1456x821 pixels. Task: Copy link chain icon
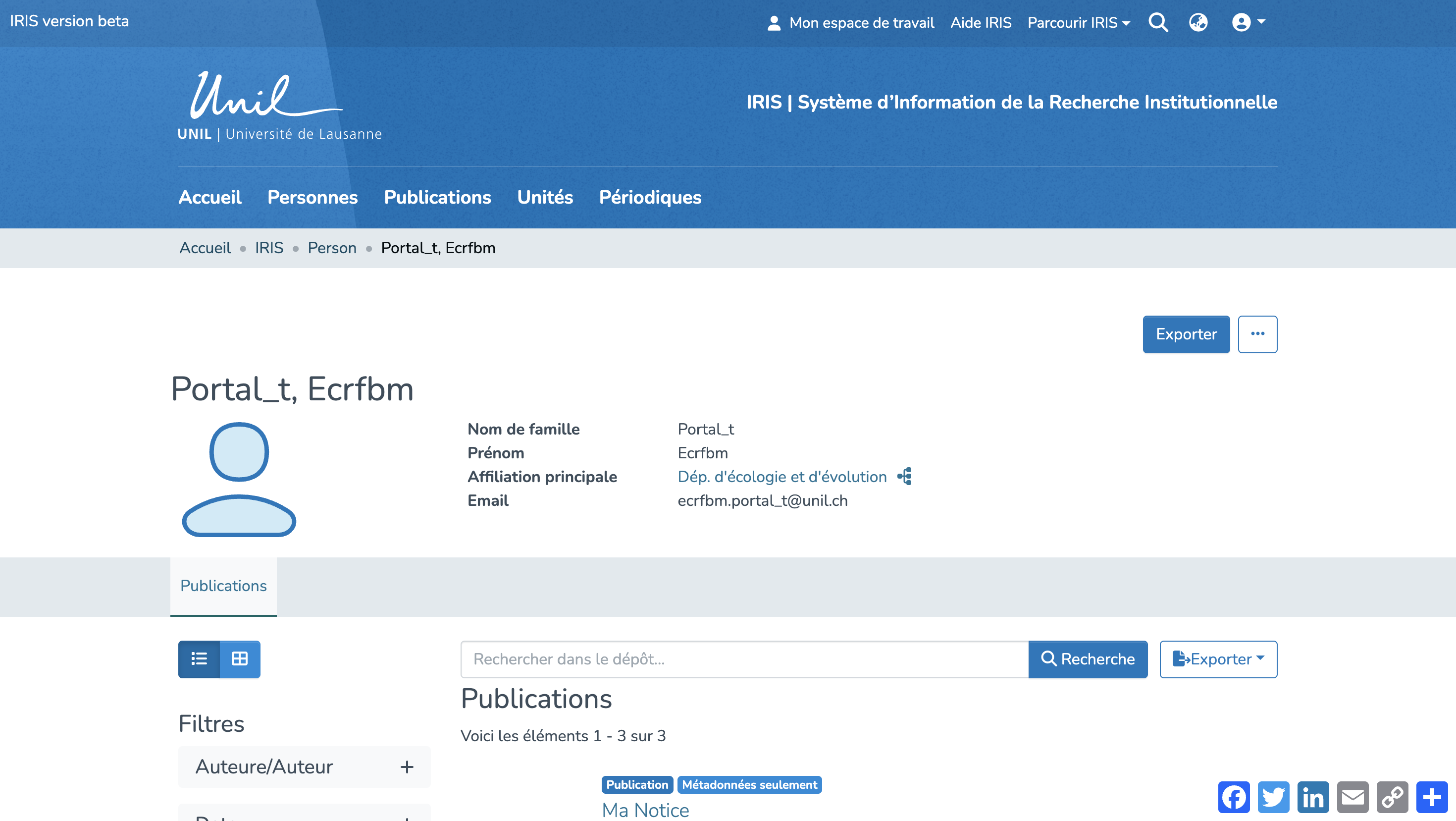pyautogui.click(x=1392, y=797)
